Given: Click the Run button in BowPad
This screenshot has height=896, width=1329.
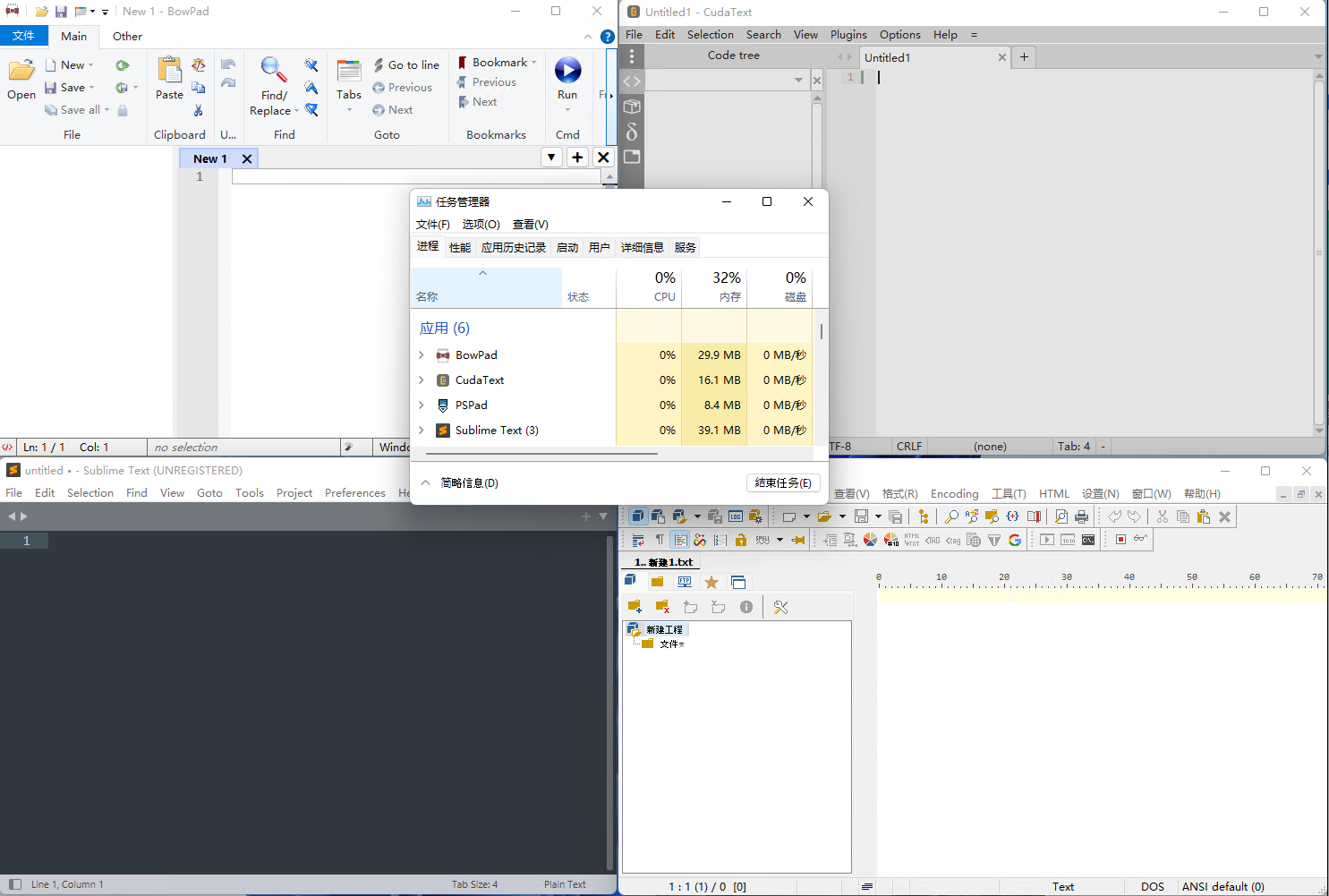Looking at the screenshot, I should [x=567, y=79].
